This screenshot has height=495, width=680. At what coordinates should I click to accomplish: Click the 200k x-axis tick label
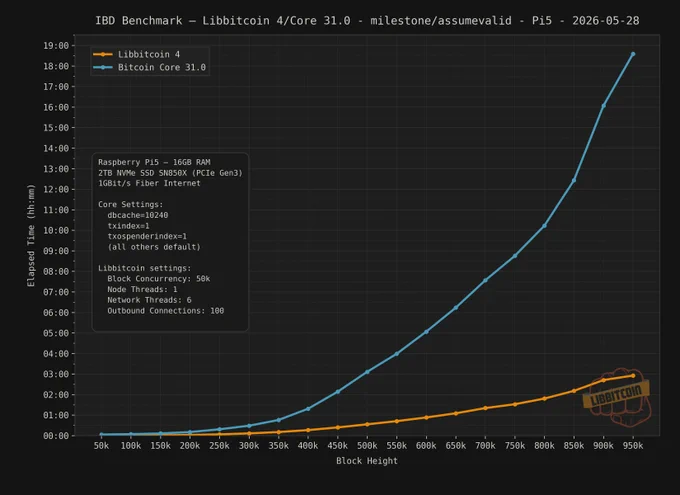pos(190,446)
